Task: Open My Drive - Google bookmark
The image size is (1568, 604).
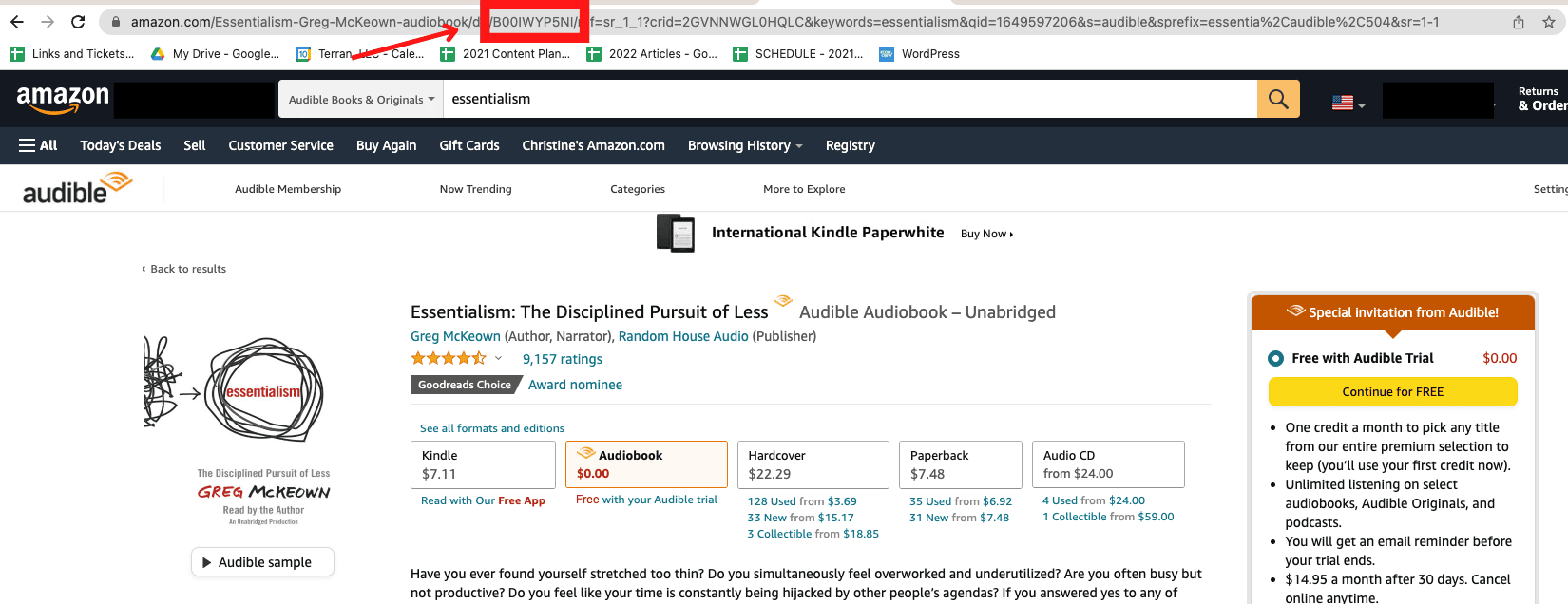Action: [x=215, y=54]
